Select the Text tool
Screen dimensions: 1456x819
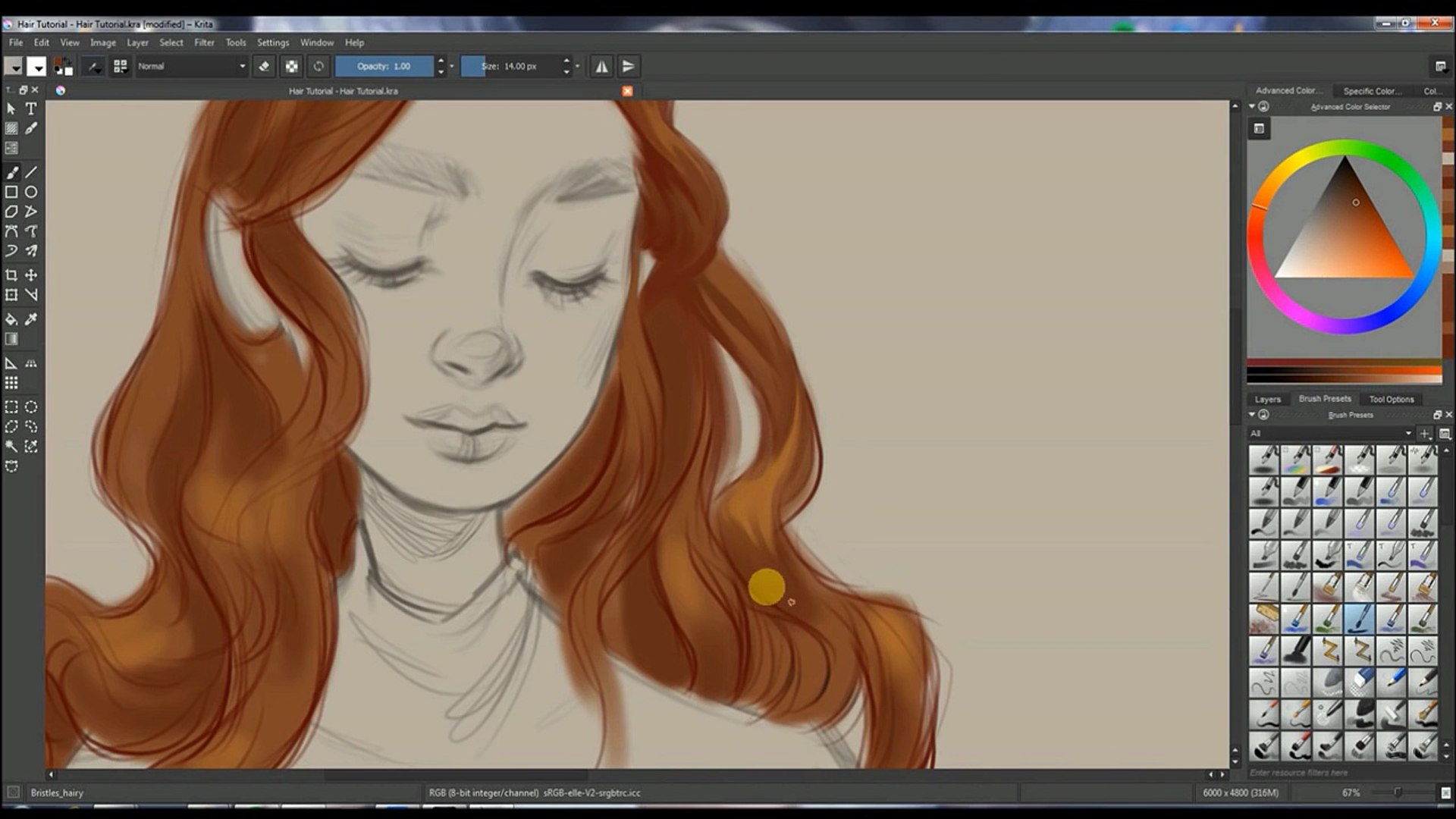click(31, 109)
